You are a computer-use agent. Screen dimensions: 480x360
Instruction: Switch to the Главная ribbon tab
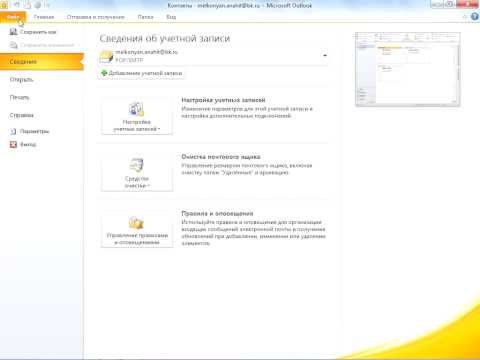(44, 17)
